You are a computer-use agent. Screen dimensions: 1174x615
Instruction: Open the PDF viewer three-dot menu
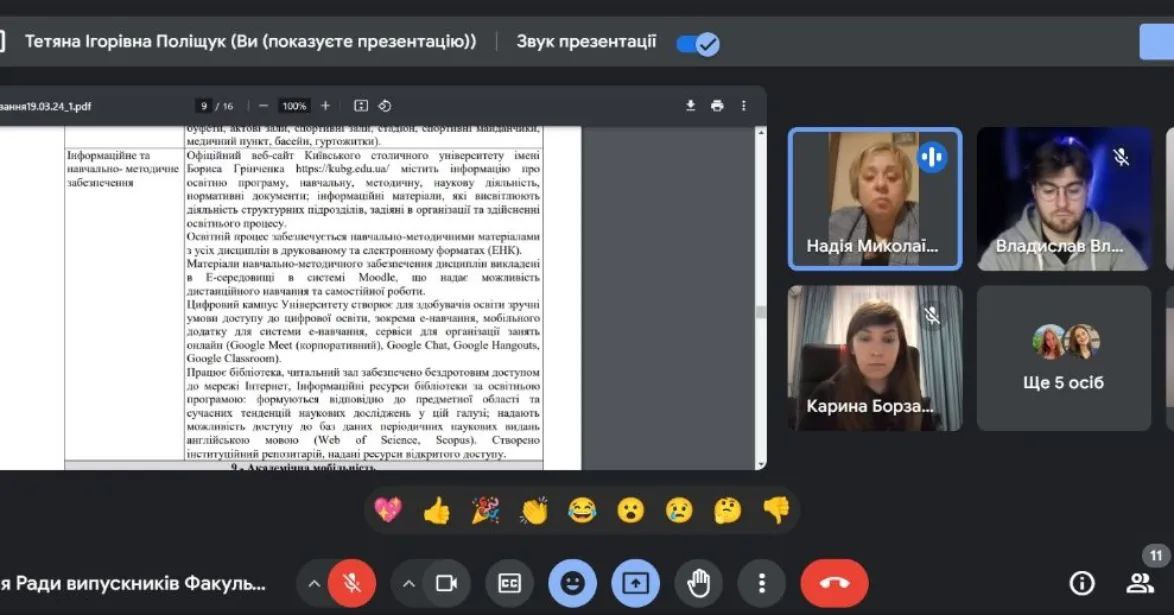click(x=743, y=106)
